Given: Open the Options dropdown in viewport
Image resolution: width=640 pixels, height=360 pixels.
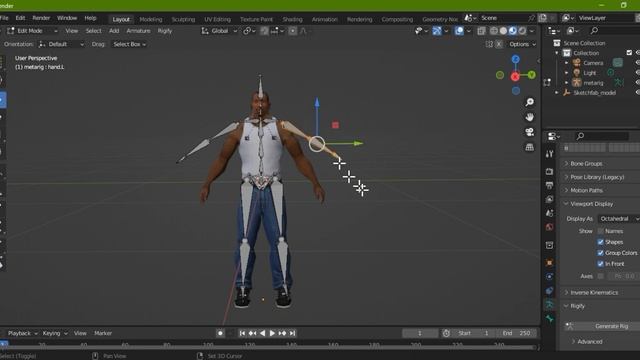Looking at the screenshot, I should point(522,44).
